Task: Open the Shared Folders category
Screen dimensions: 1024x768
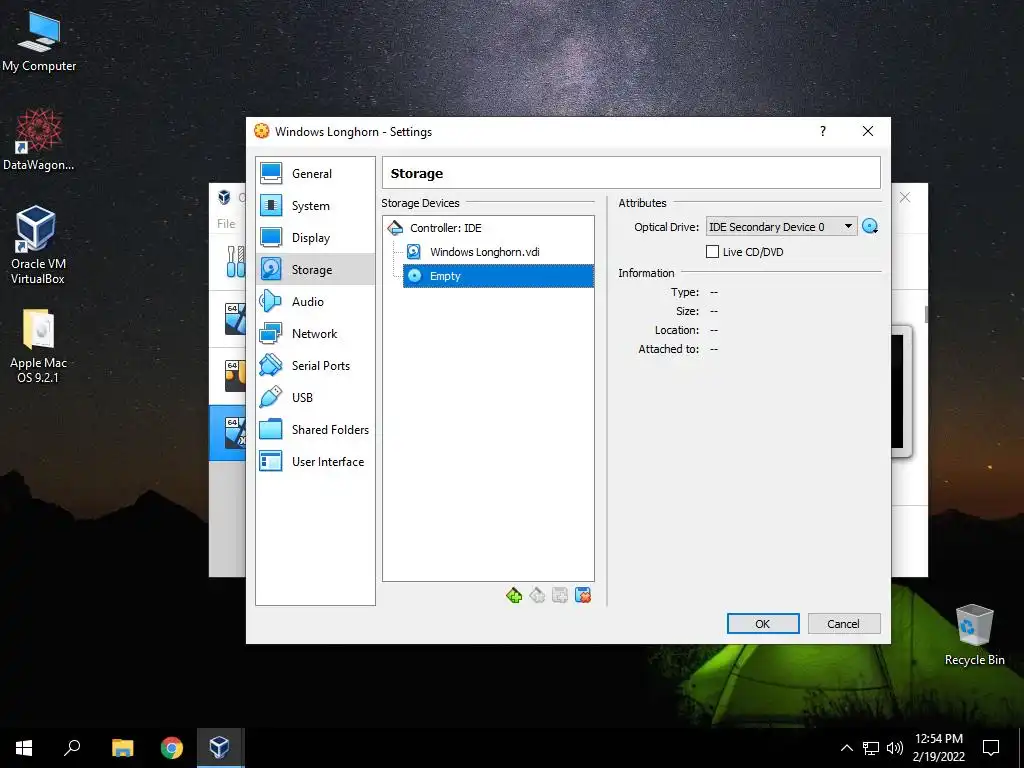Action: (x=315, y=429)
